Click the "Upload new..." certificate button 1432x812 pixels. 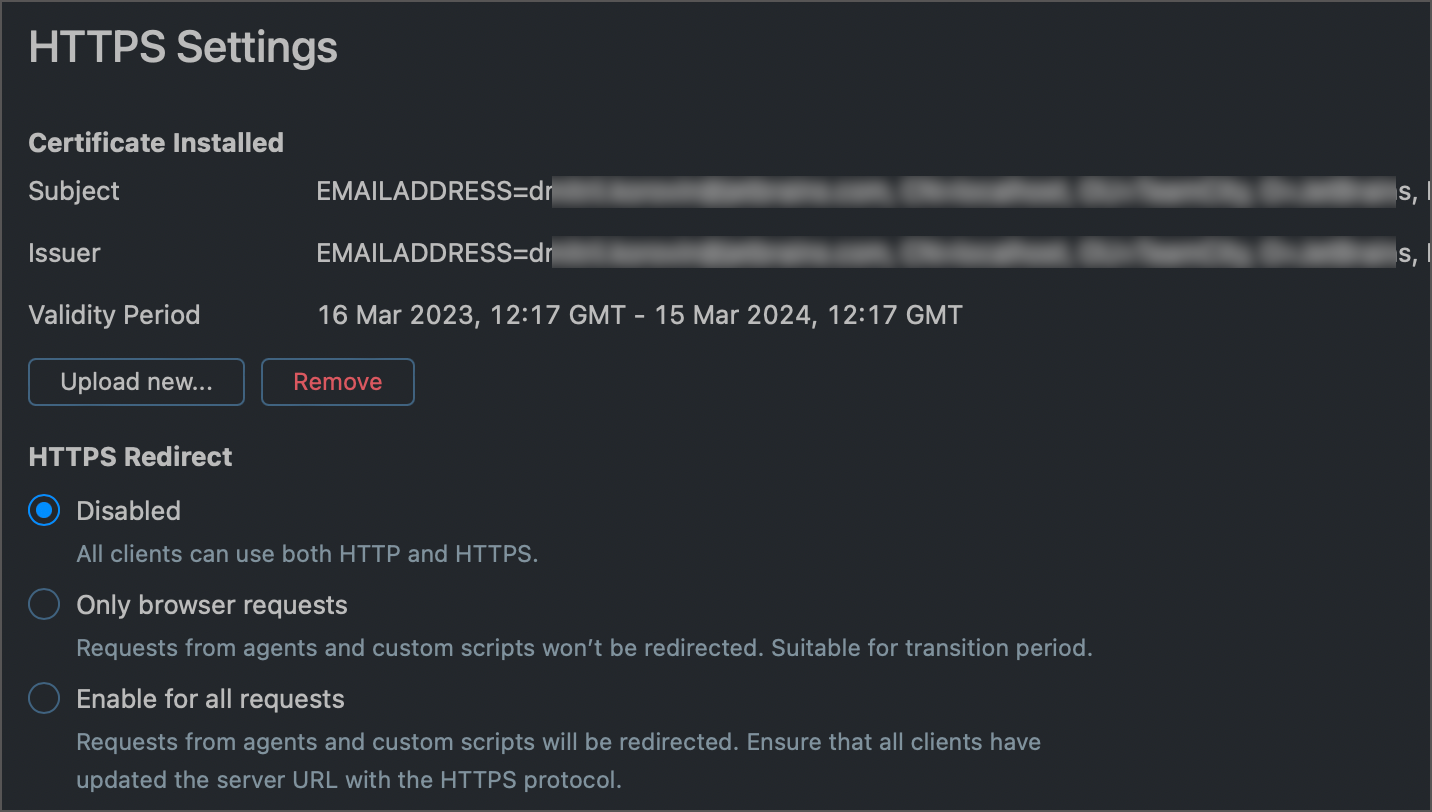[136, 381]
